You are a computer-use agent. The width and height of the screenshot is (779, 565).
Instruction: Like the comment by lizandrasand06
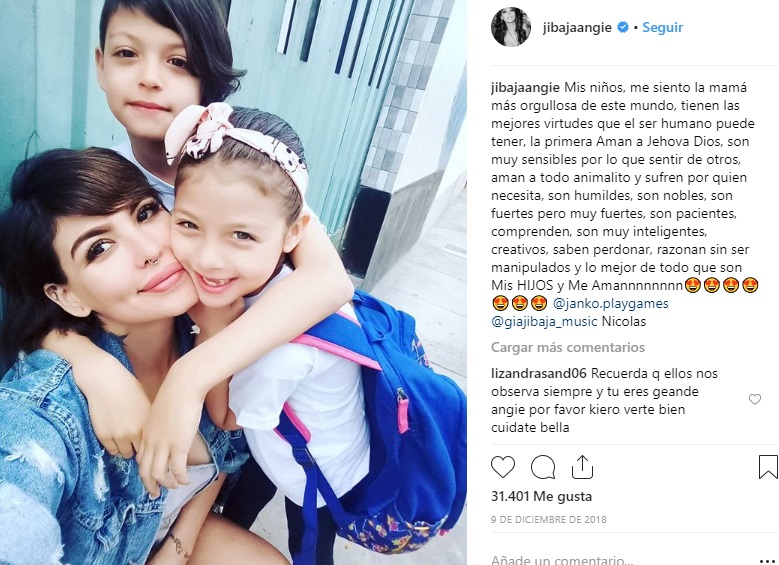pyautogui.click(x=755, y=399)
